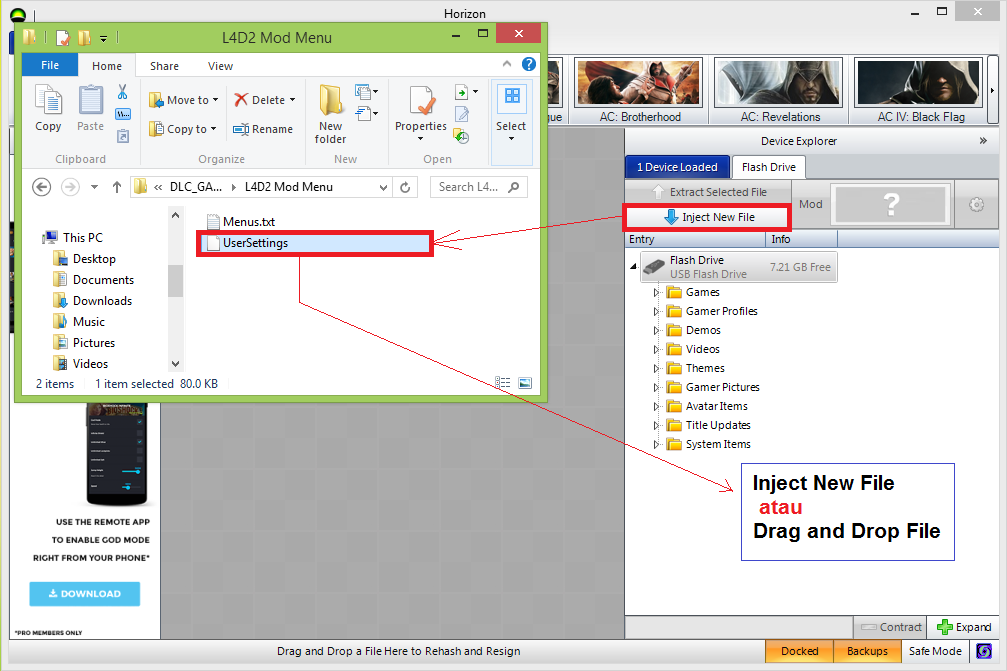Select Downloads in navigation pane
Image resolution: width=1007 pixels, height=671 pixels.
tap(93, 301)
